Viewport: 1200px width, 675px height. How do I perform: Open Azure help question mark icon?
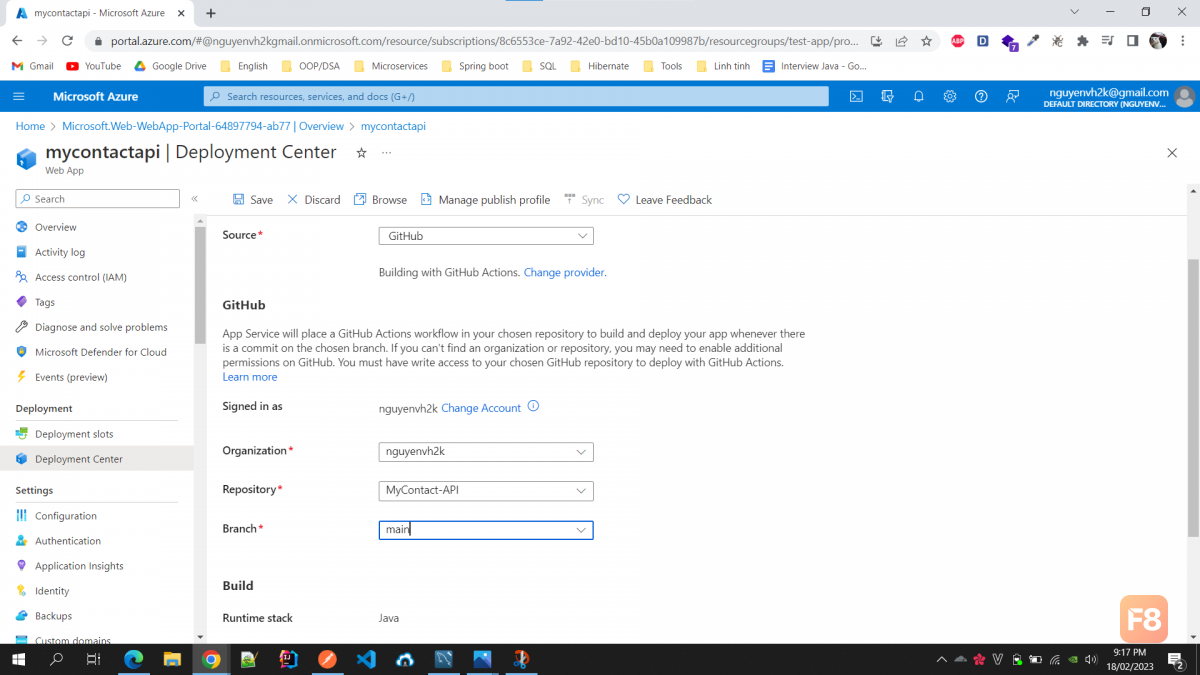(981, 96)
